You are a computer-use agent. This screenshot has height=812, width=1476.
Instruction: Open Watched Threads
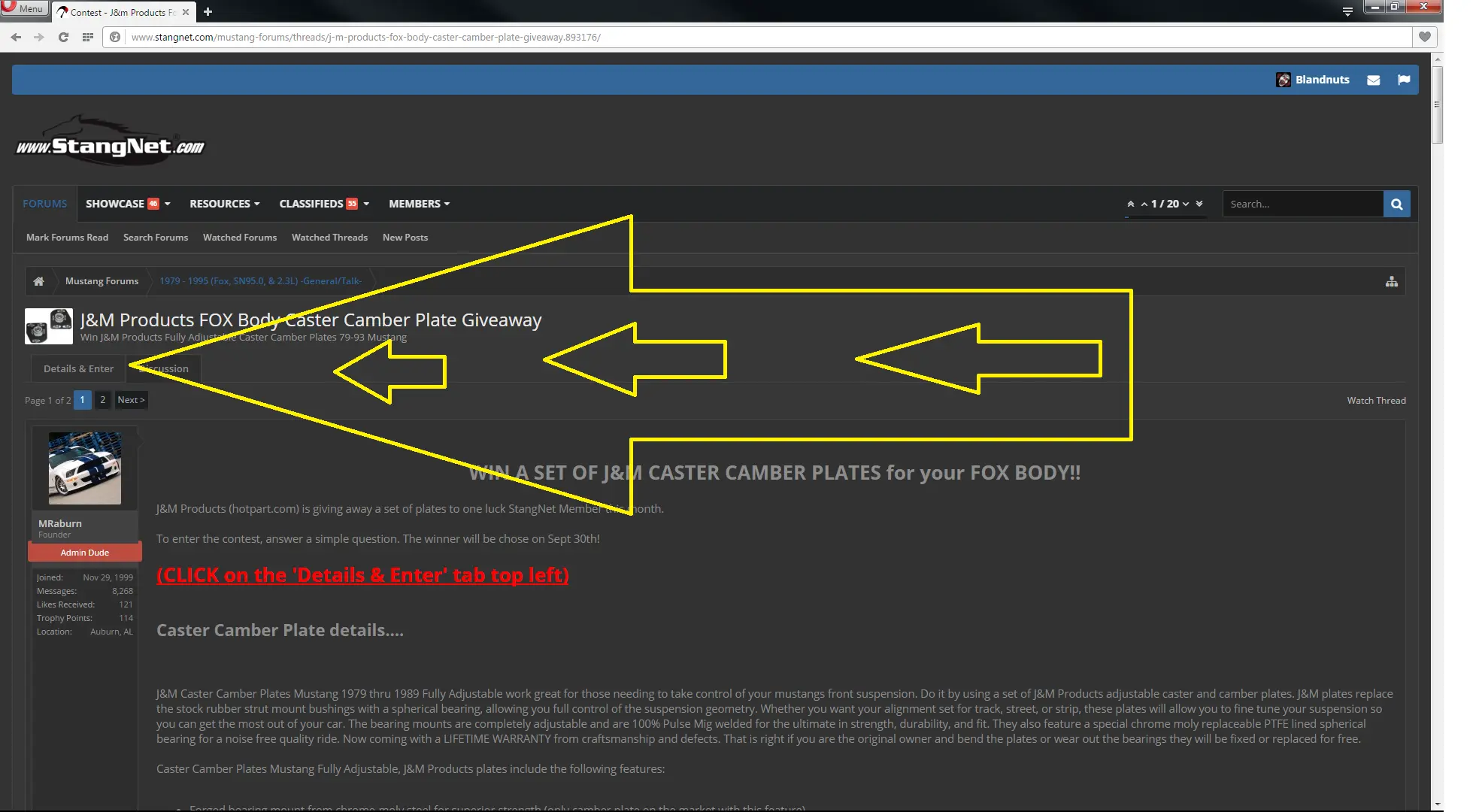(329, 238)
